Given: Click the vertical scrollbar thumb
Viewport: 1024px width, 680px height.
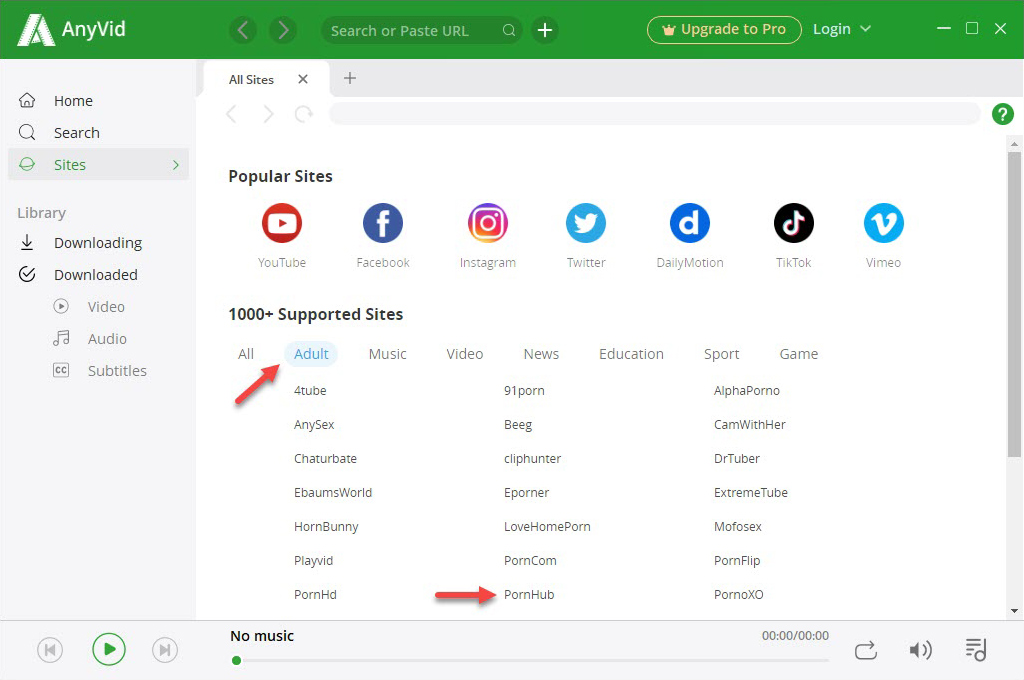Looking at the screenshot, I should point(1014,304).
